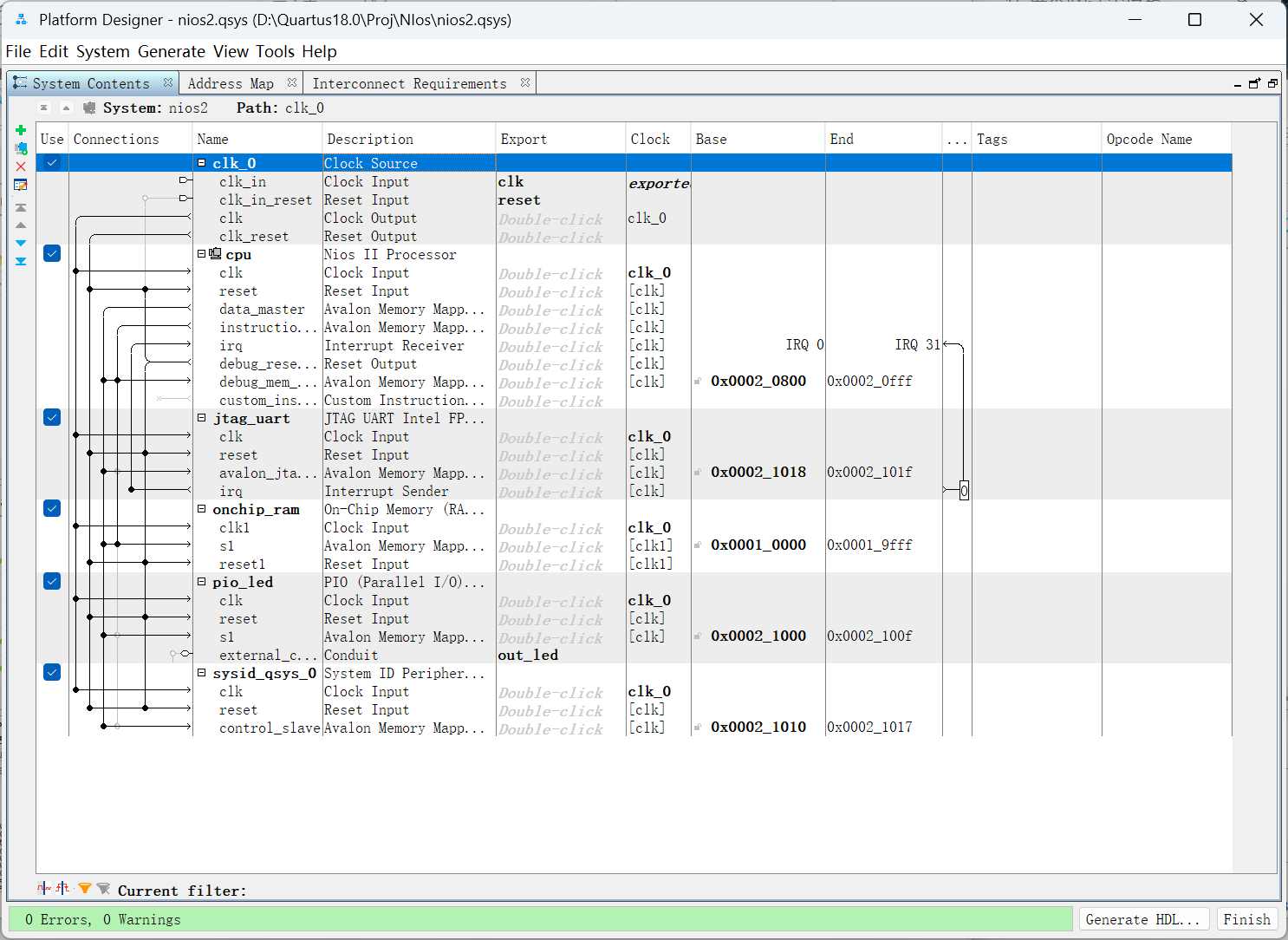
Task: Click the Name column header
Action: tap(257, 139)
